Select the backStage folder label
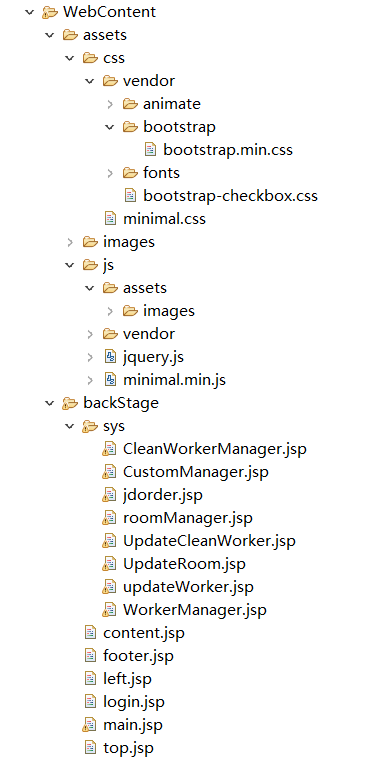368x761 pixels. [121, 403]
